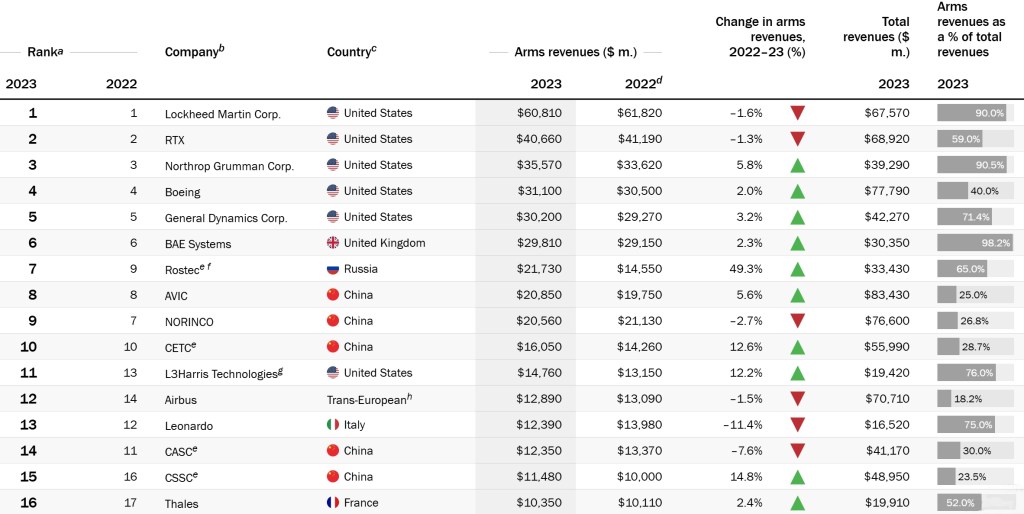
Task: Click the Italy flag in Leonardo's row
Action: click(333, 425)
